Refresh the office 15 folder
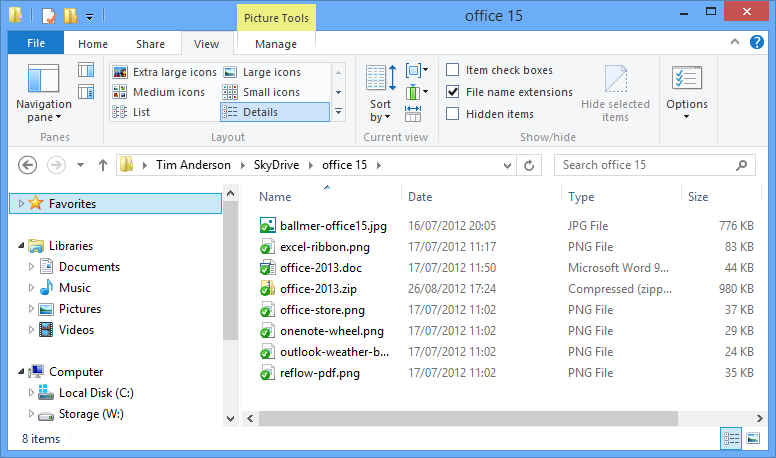The image size is (776, 458). point(529,165)
